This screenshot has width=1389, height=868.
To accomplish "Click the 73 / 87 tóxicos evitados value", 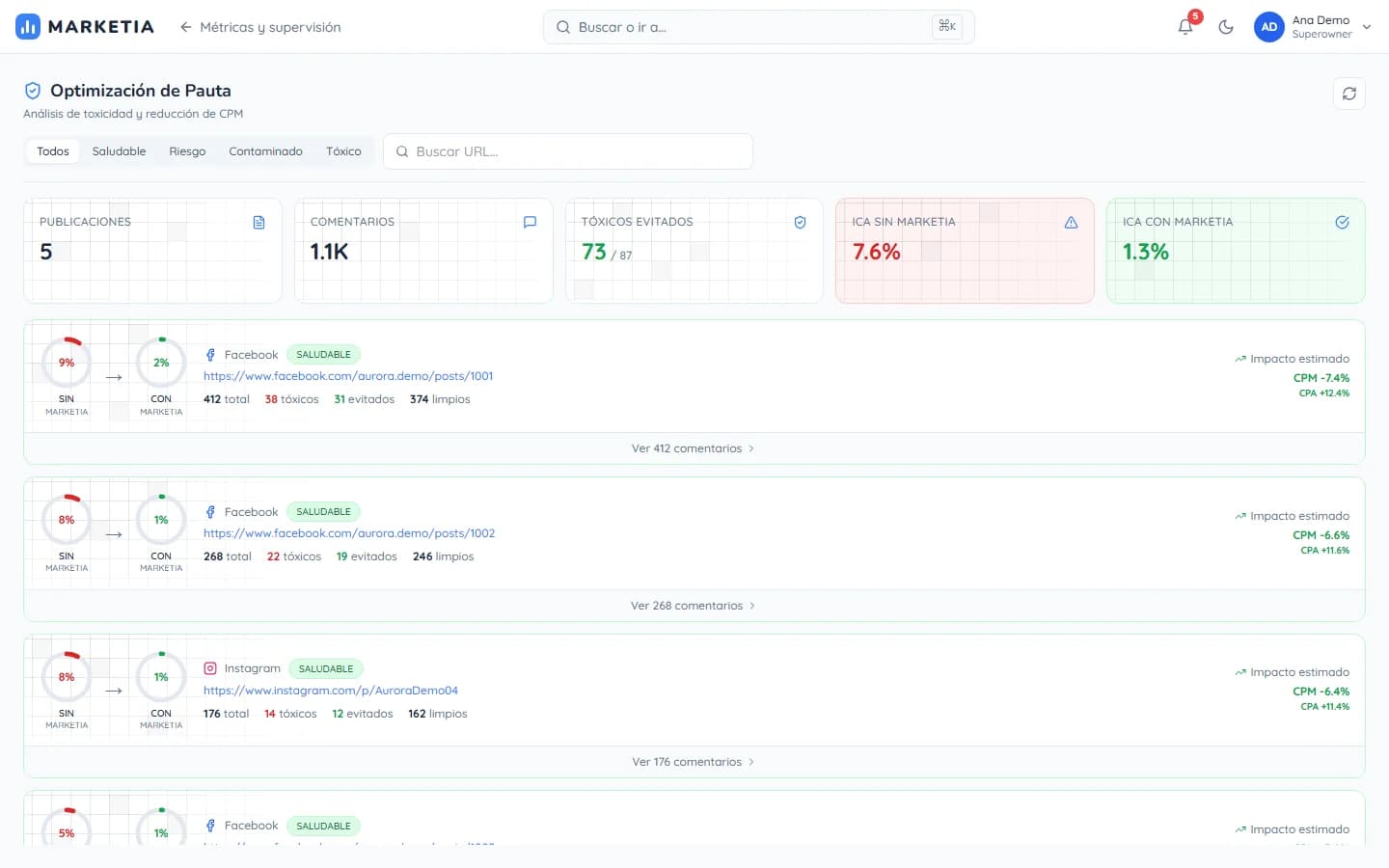I will coord(607,253).
